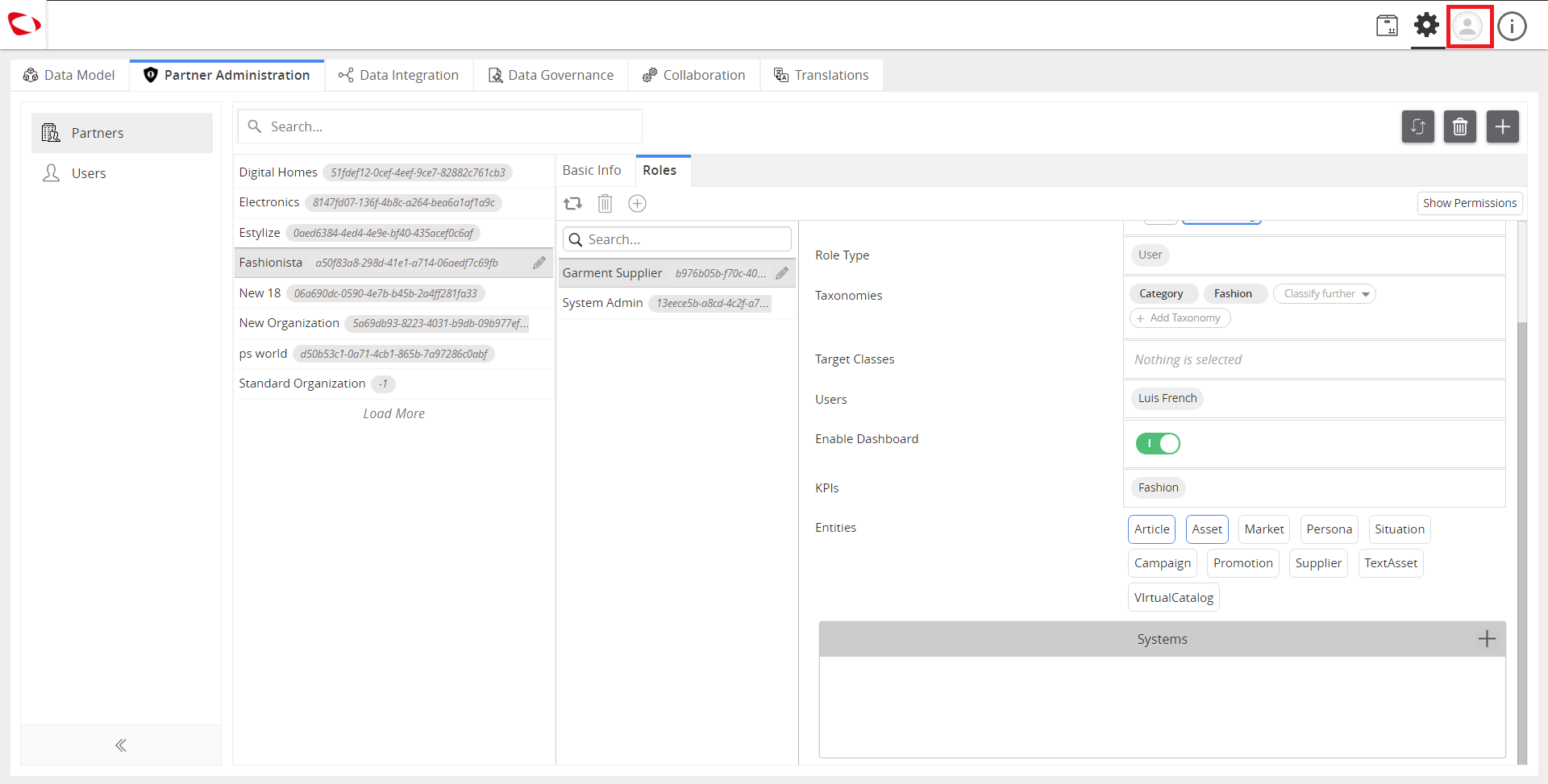The width and height of the screenshot is (1548, 784).
Task: Open the user profile avatar icon
Action: coord(1468,26)
